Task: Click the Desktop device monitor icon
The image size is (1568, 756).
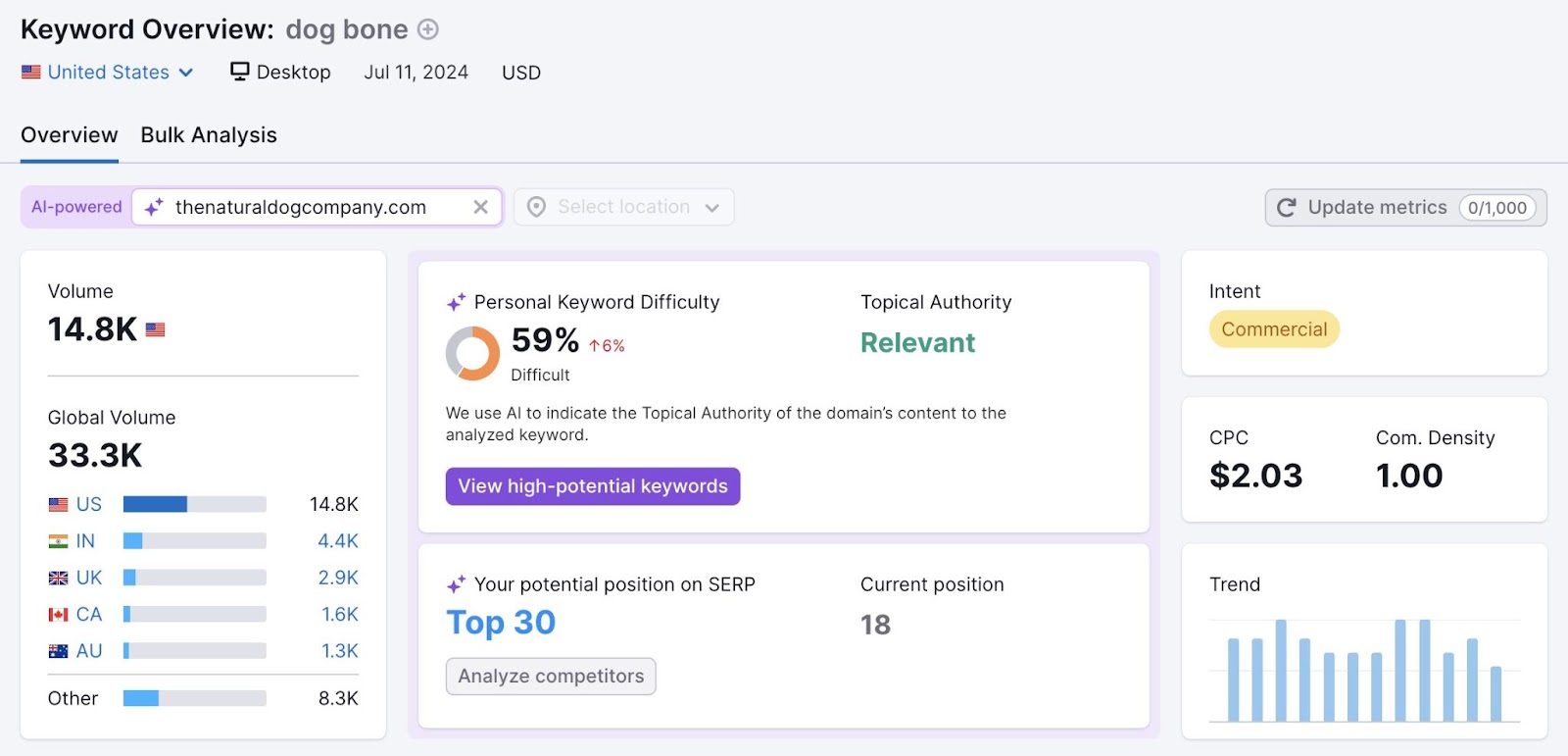Action: click(239, 72)
